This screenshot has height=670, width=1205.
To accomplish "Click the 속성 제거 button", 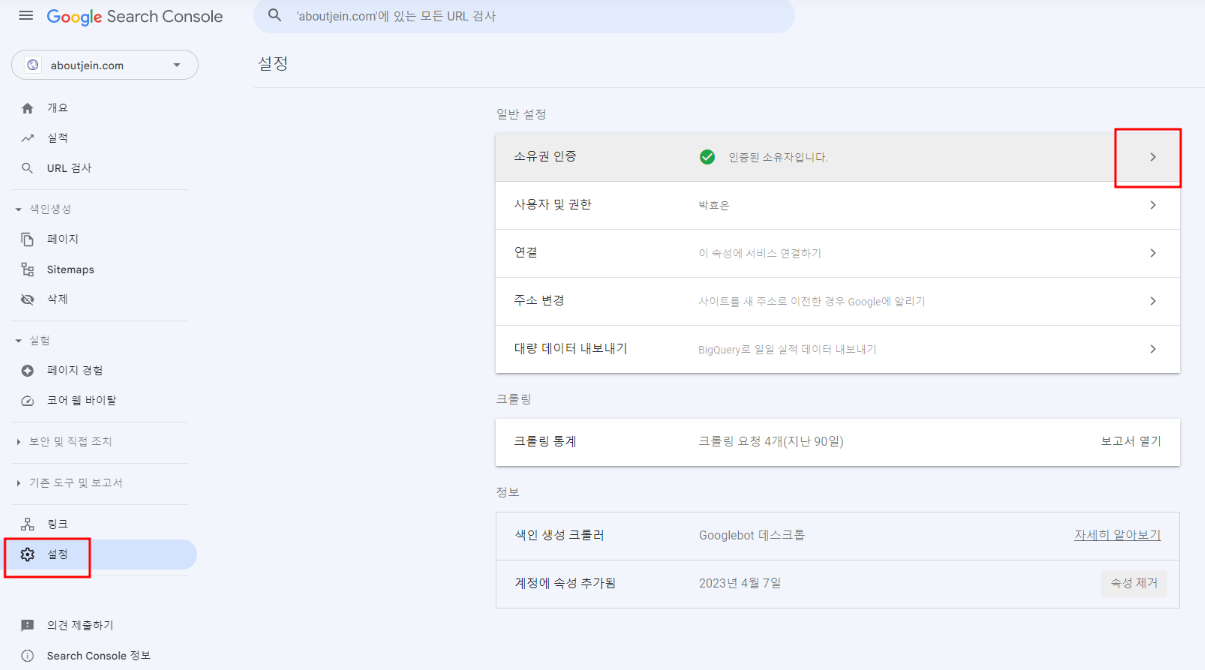I will pos(1133,583).
